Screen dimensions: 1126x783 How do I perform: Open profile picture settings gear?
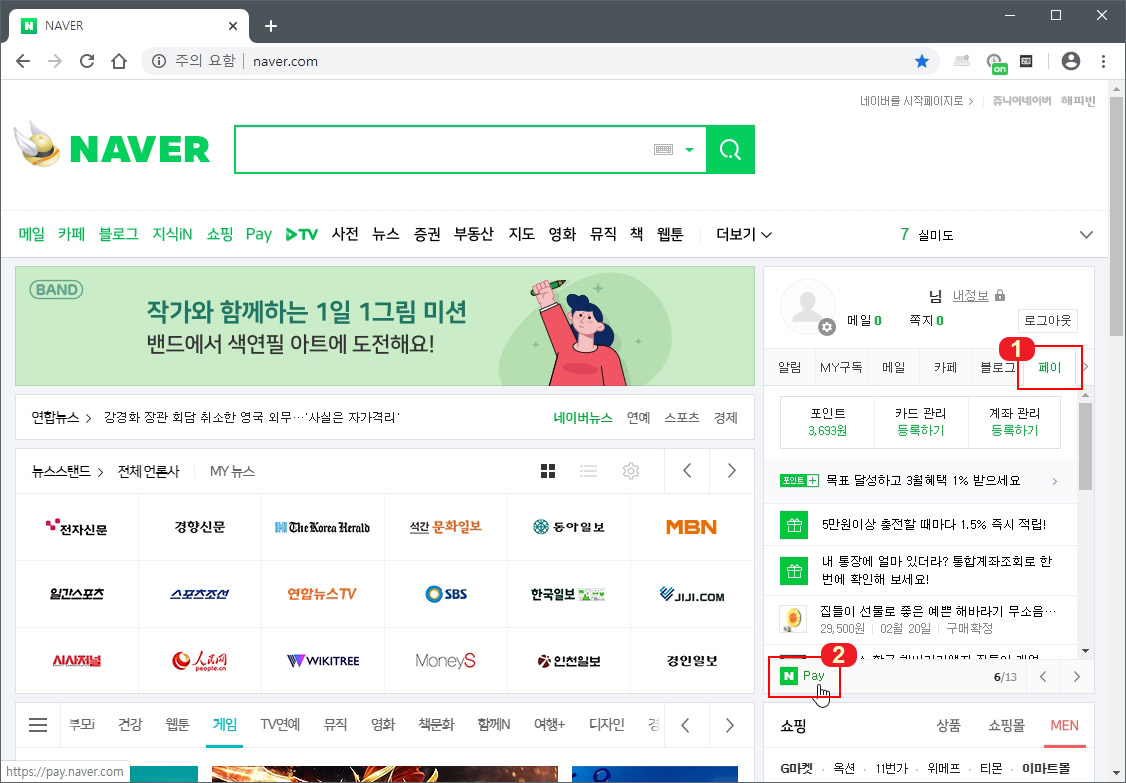point(827,327)
